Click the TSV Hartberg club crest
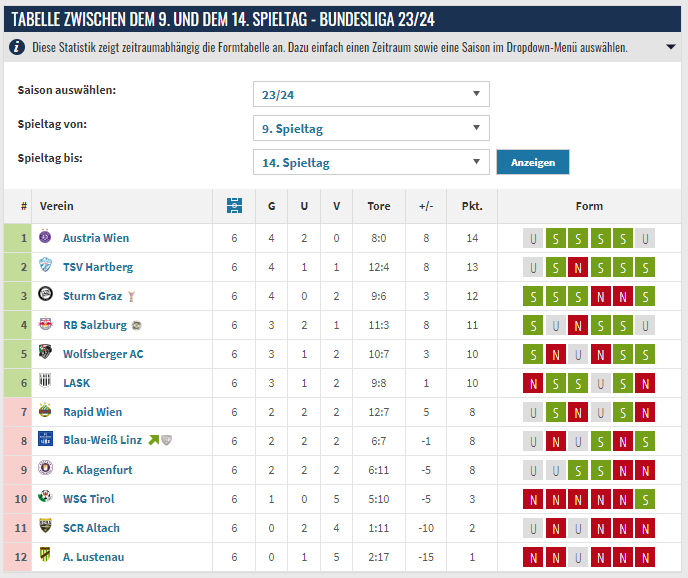This screenshot has height=578, width=688. tap(45, 267)
